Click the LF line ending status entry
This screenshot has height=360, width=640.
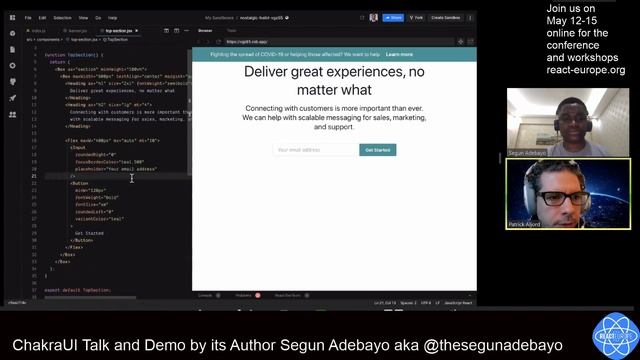[438, 303]
